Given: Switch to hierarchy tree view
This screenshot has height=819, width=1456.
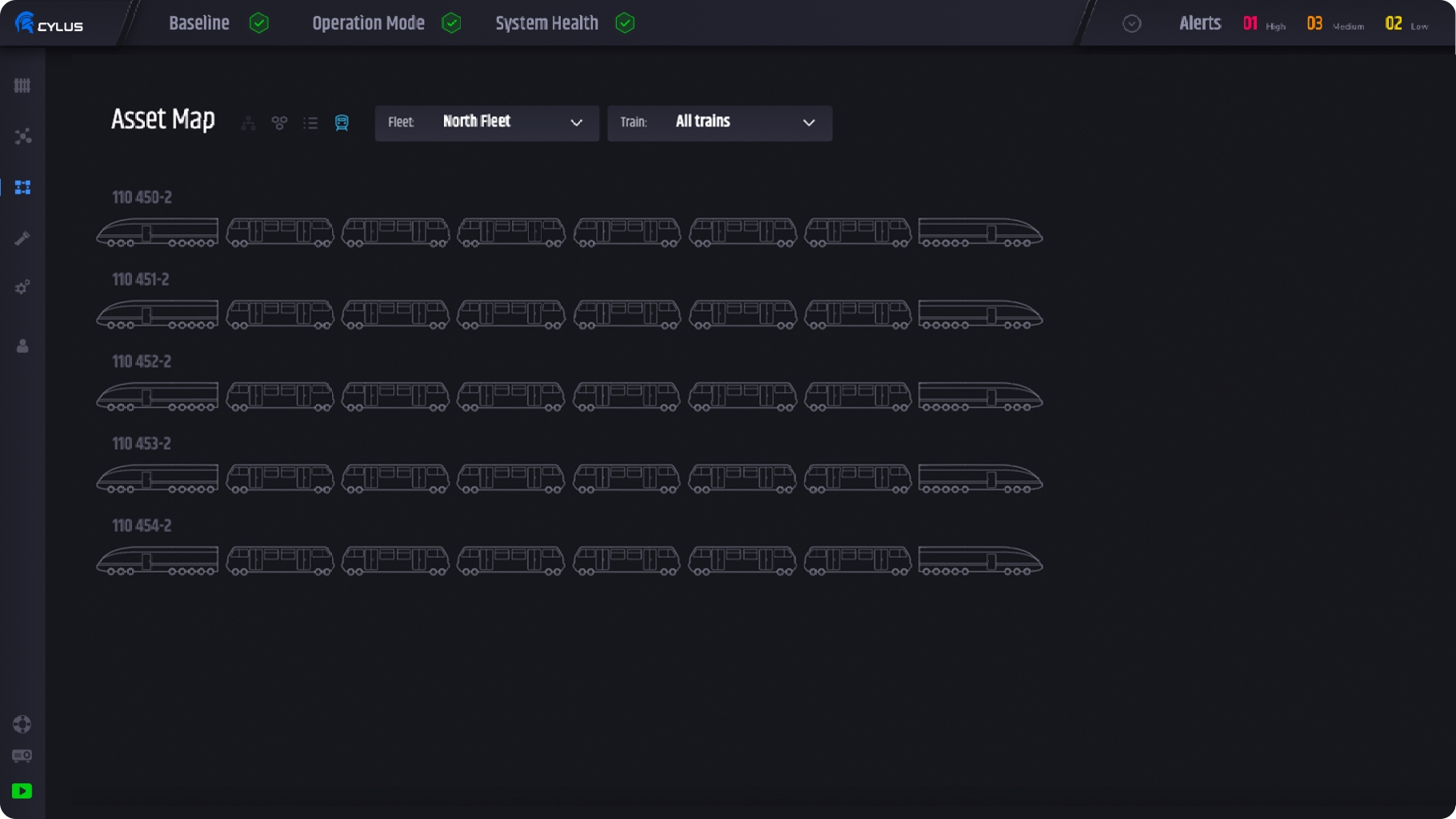Looking at the screenshot, I should (x=249, y=123).
